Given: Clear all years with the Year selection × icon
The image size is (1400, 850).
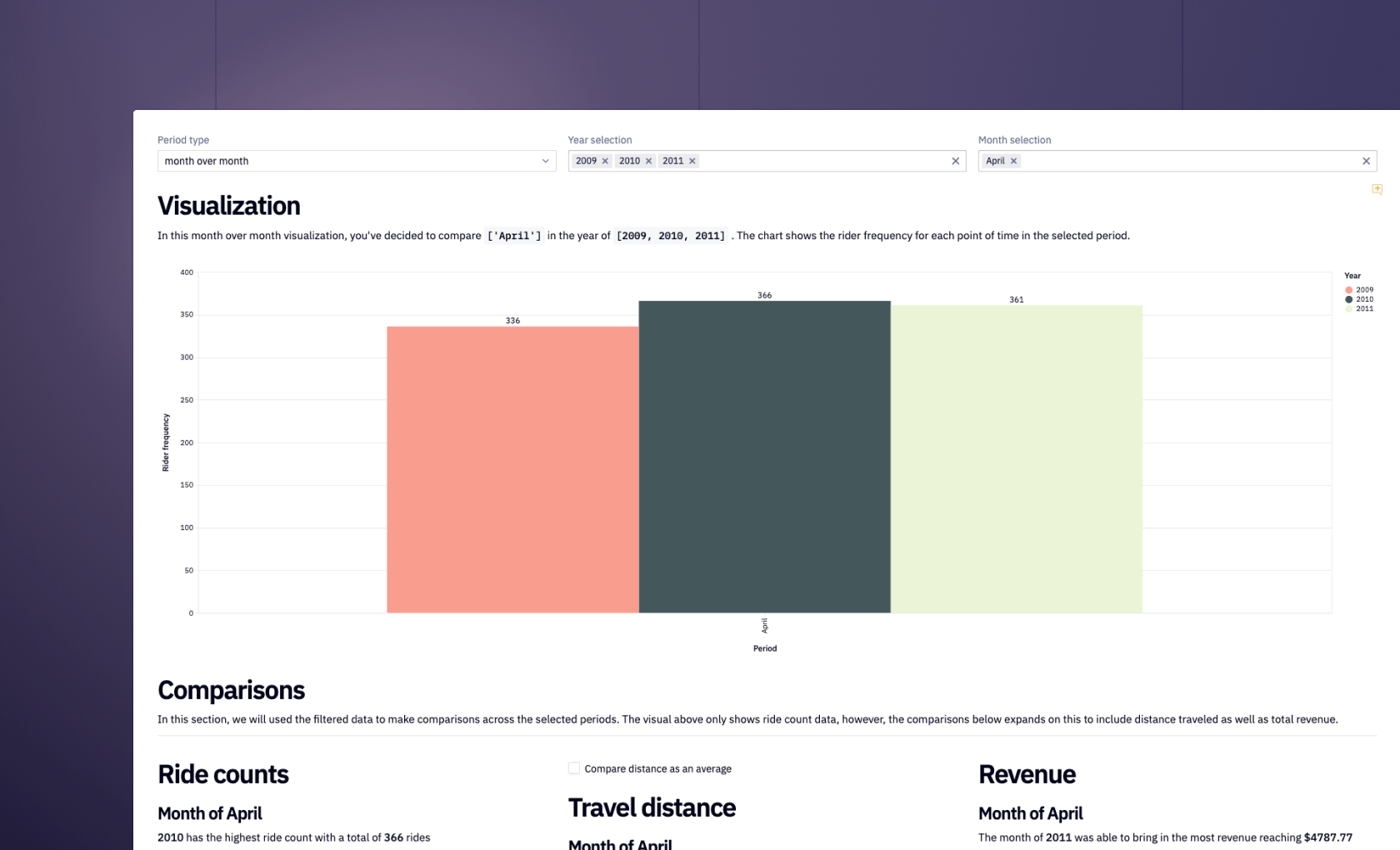Looking at the screenshot, I should (x=955, y=161).
